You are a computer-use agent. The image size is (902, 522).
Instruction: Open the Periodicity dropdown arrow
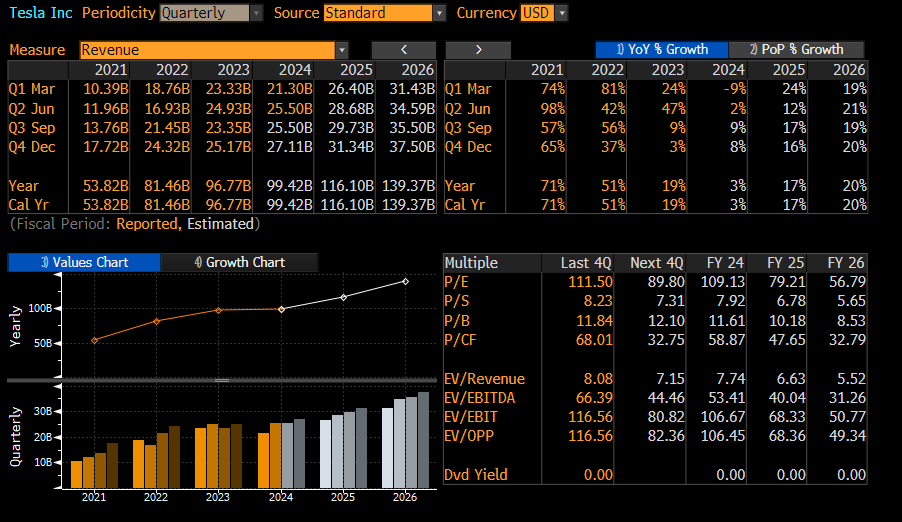(x=257, y=13)
